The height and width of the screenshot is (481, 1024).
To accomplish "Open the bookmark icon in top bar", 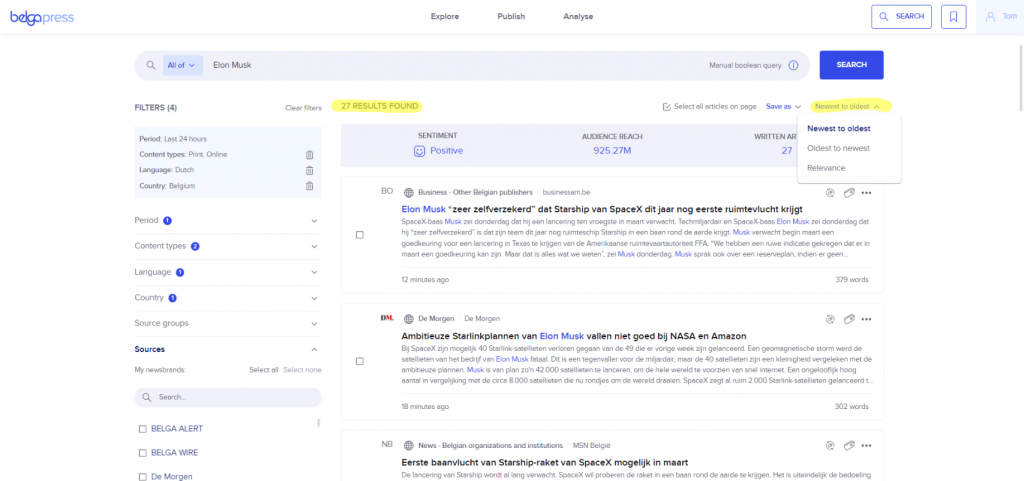I will tap(953, 16).
